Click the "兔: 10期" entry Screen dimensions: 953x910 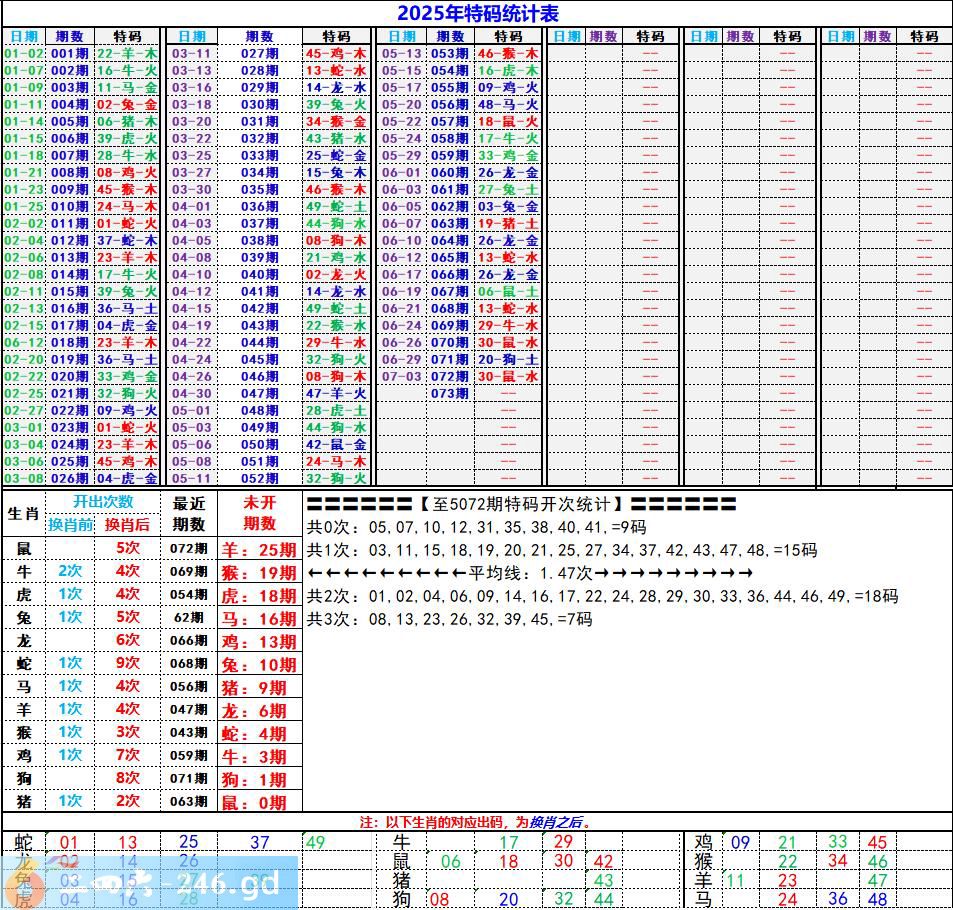click(x=259, y=665)
